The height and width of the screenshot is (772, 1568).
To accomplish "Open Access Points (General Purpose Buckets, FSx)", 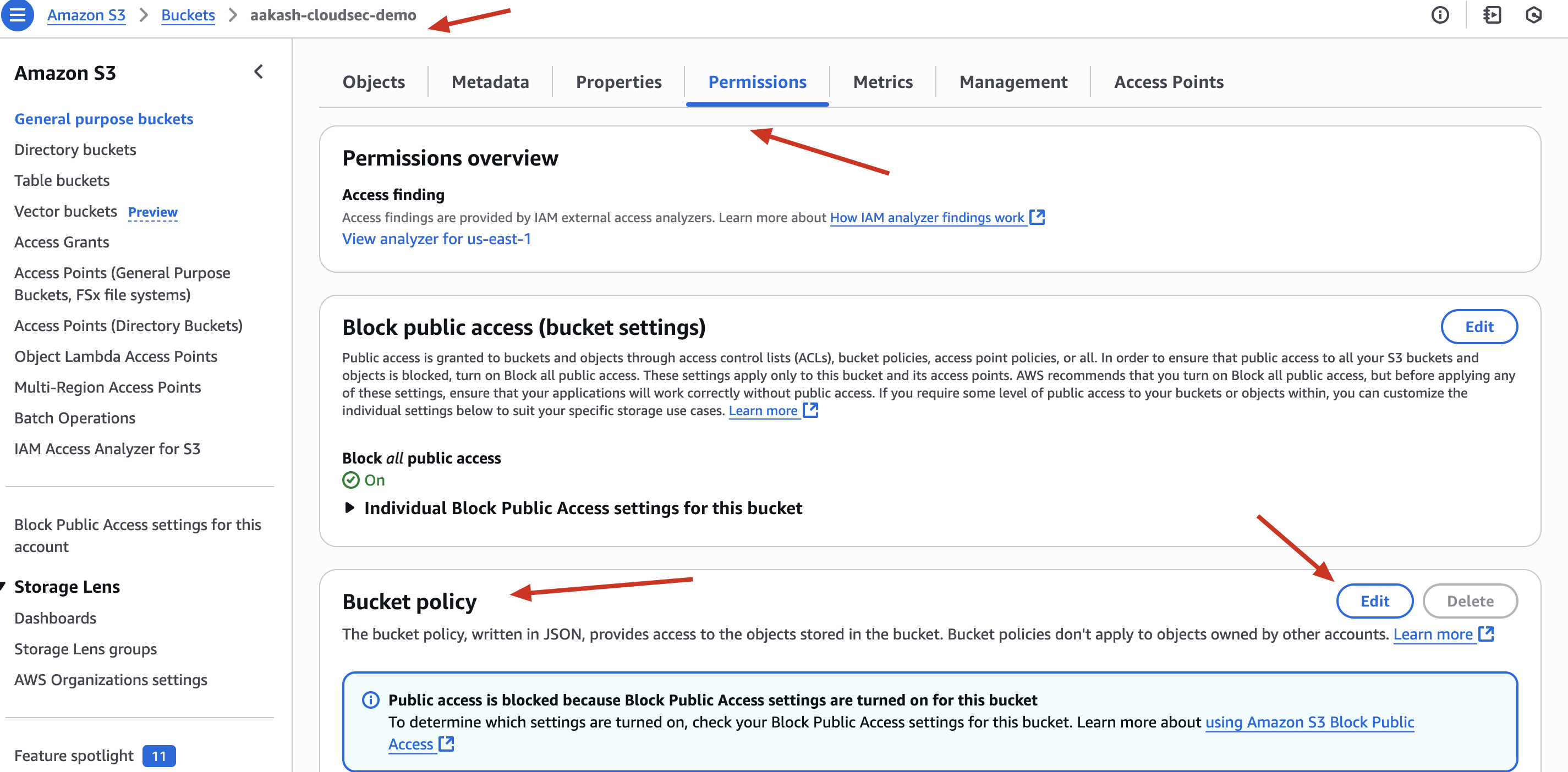I will [122, 284].
